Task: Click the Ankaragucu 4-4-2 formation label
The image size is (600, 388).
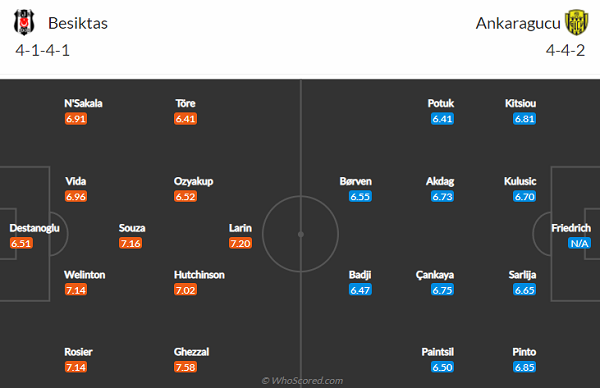Action: point(566,51)
